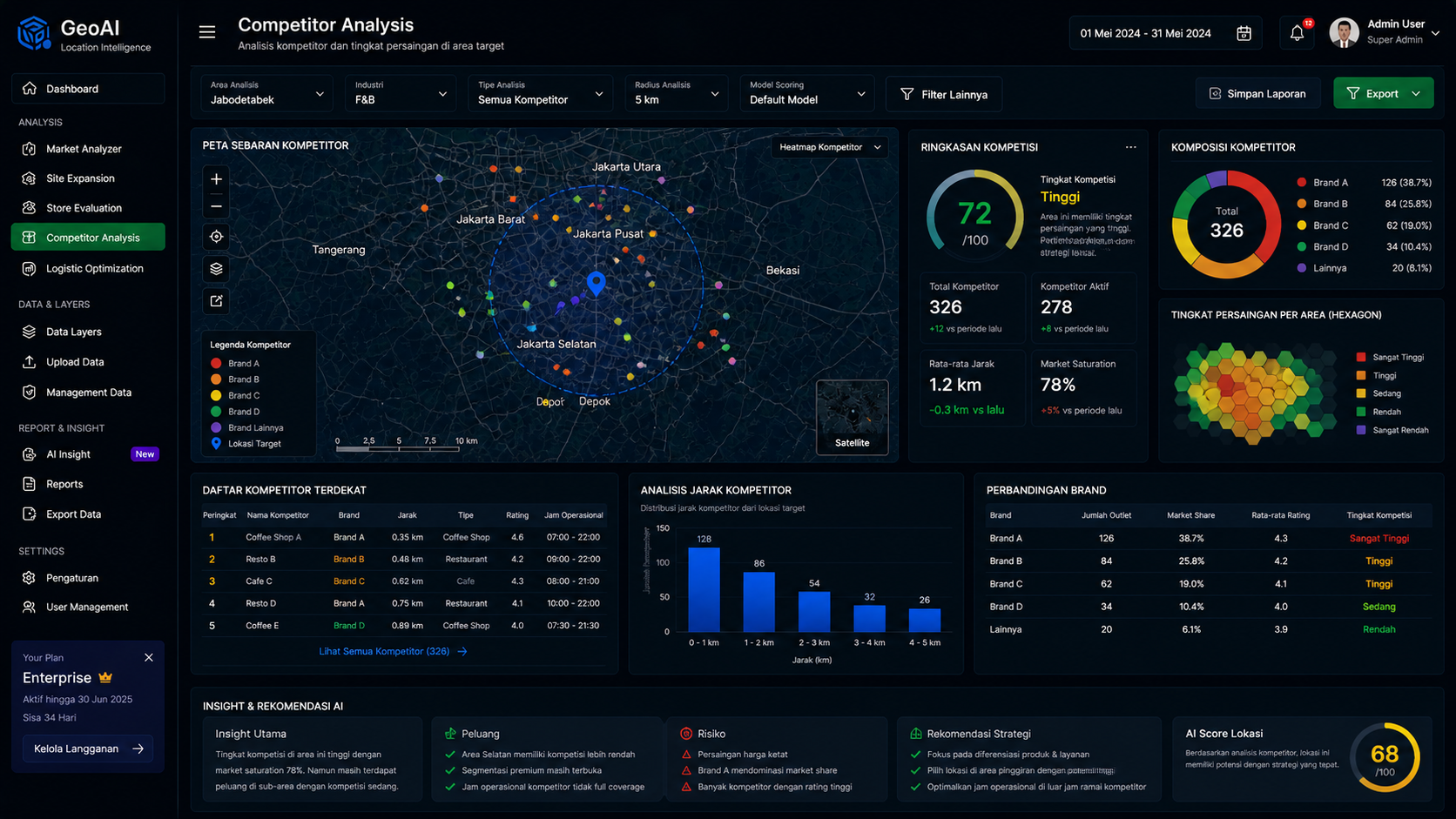Screen dimensions: 1456x819
Task: Open the Heatmap Kompetitor map dropdown
Action: 830,147
